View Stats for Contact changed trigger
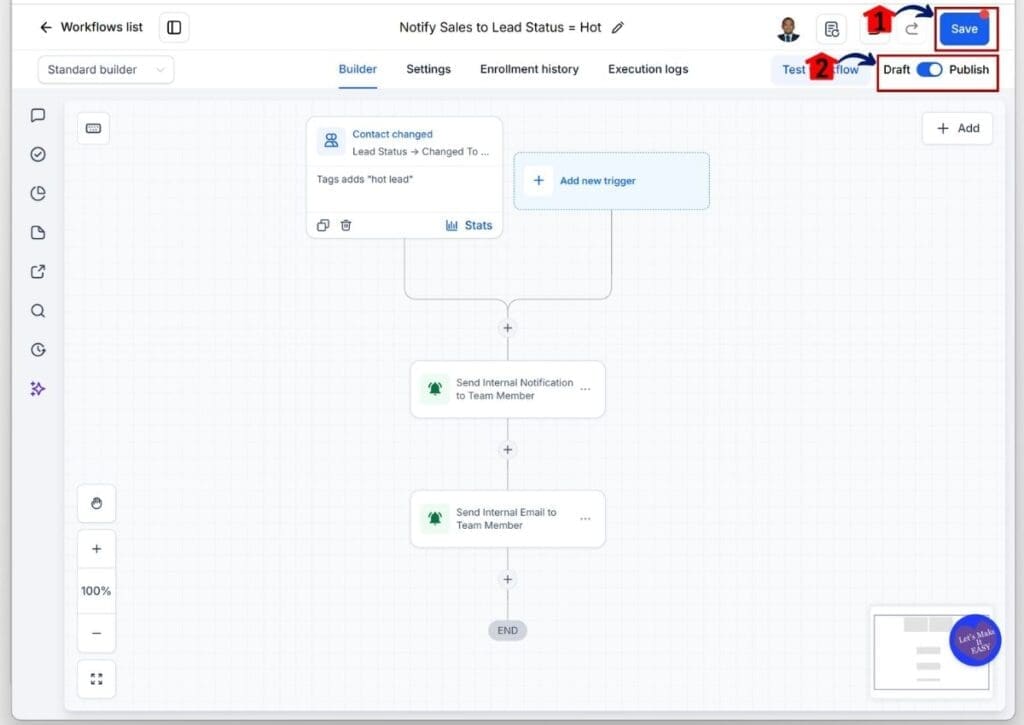 [x=469, y=225]
